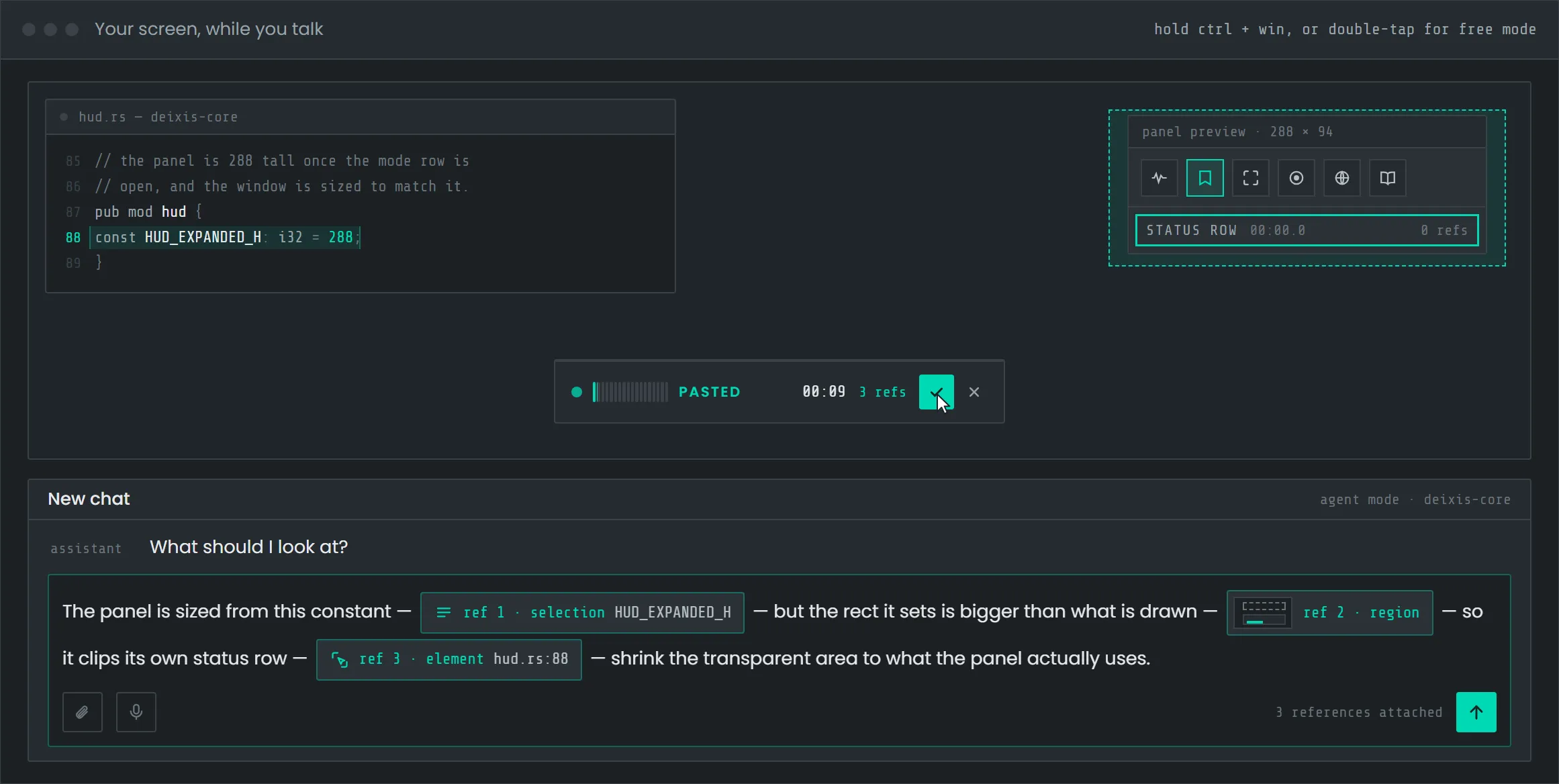The height and width of the screenshot is (784, 1559).
Task: Click the PASTED status label
Action: coord(709,392)
